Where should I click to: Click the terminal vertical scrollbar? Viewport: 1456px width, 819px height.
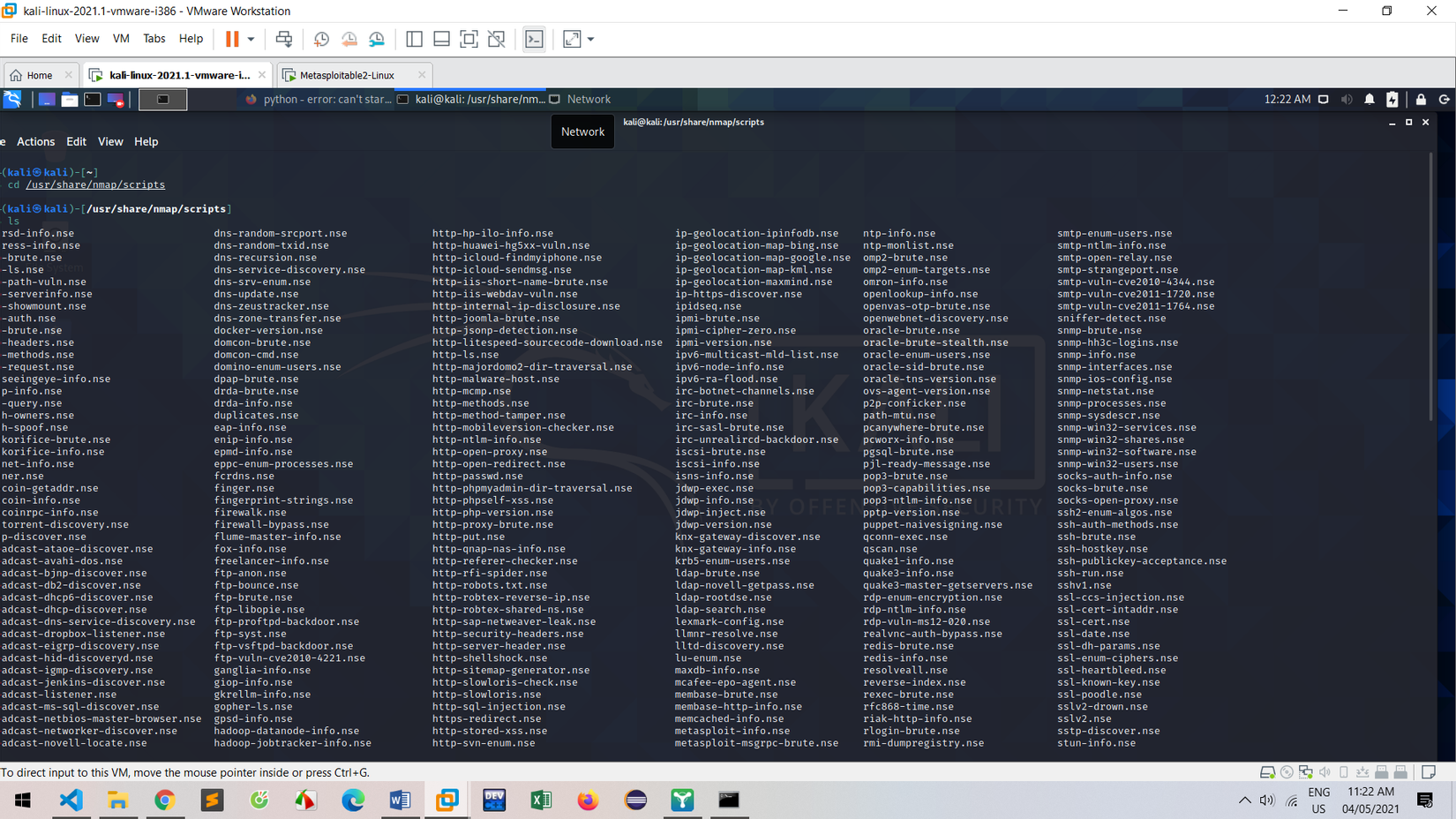point(1430,287)
